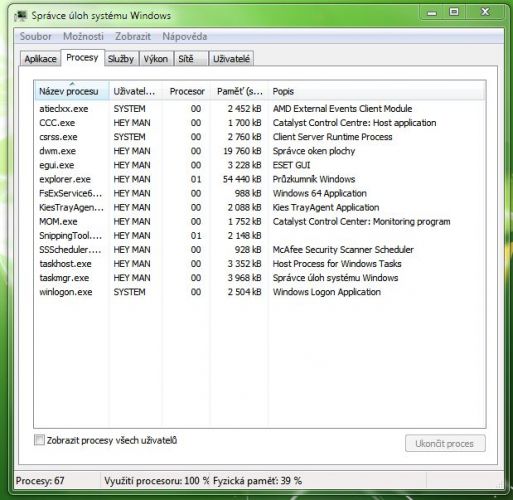Click the Task Manager title bar icon
Image resolution: width=513 pixels, height=500 pixels.
(21, 16)
